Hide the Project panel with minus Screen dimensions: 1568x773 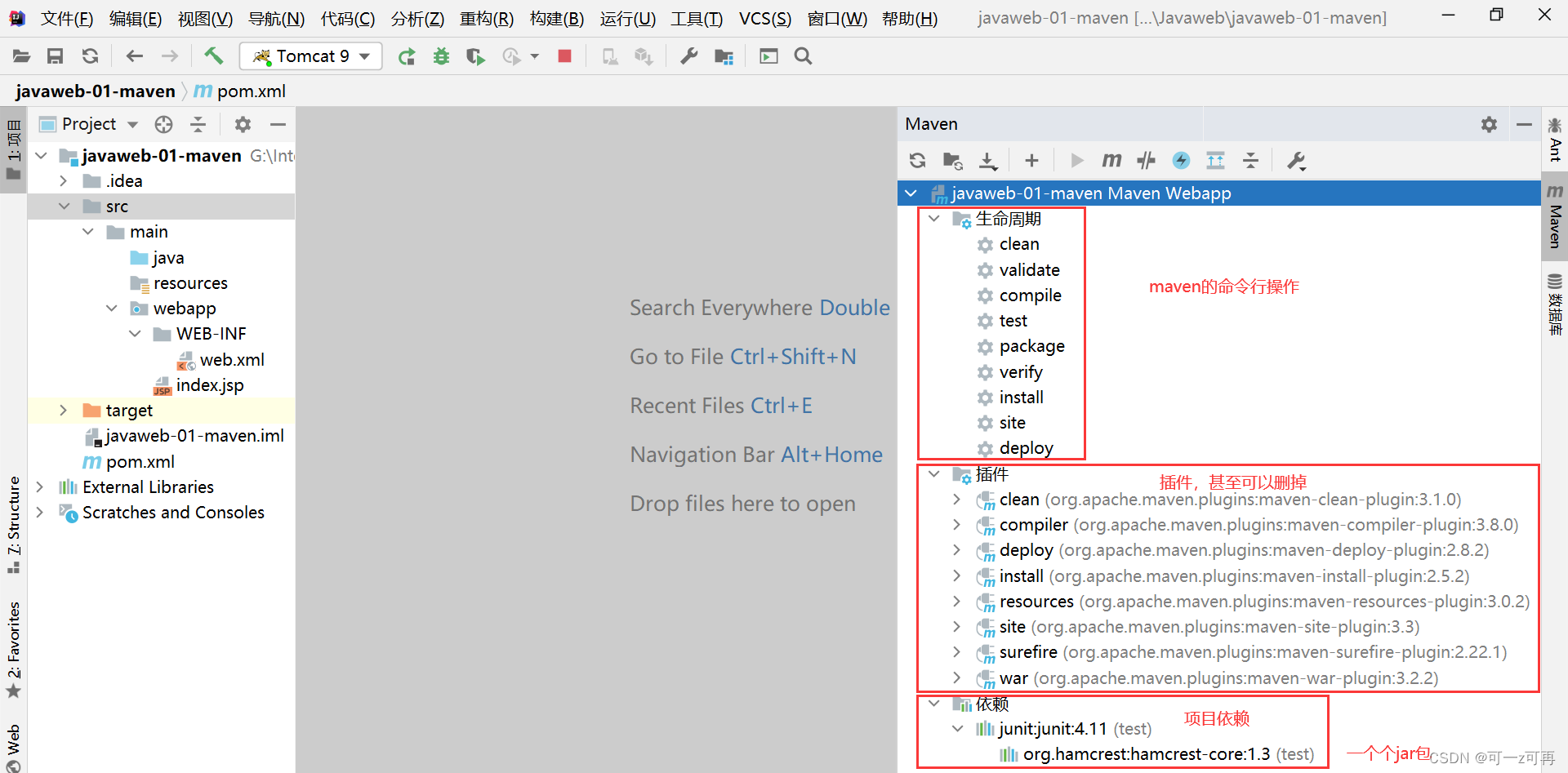278,124
